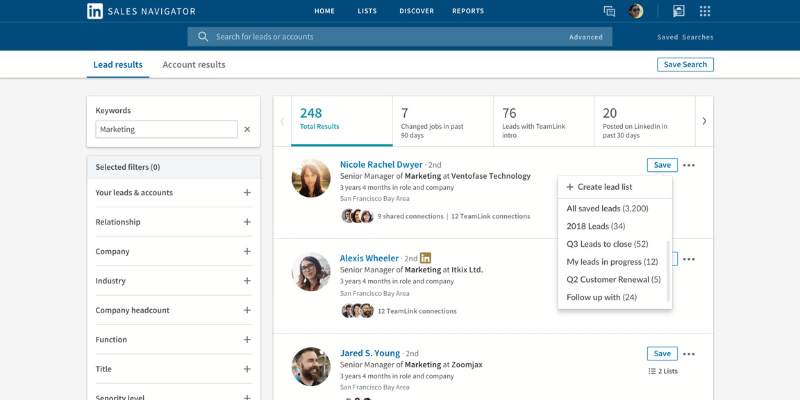
Task: Click next arrow in results summary carousel
Action: coord(704,121)
